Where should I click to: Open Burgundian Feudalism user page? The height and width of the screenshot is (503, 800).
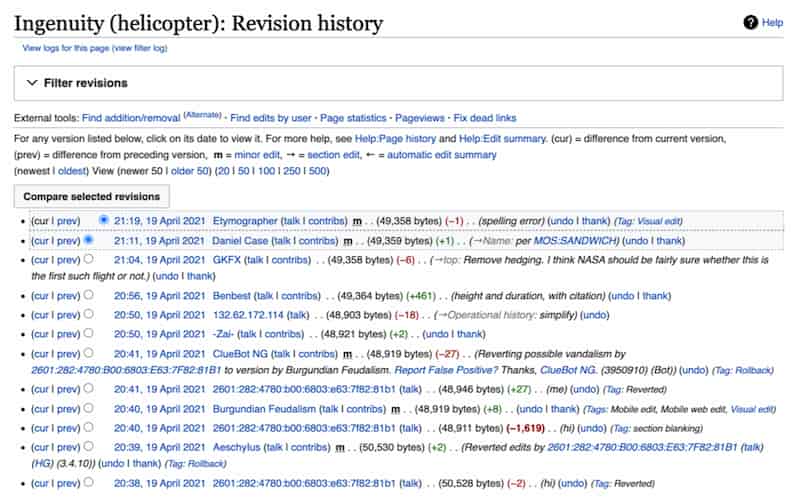pyautogui.click(x=264, y=409)
